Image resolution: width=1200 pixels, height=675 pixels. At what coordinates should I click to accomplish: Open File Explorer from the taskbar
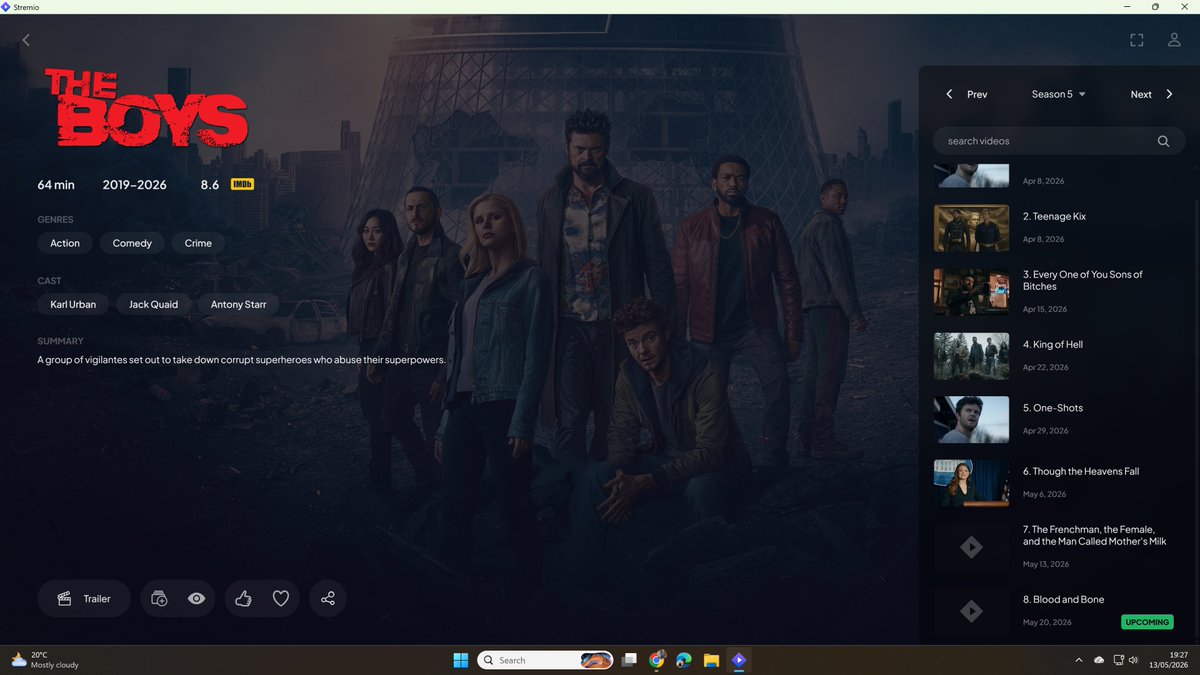711,660
